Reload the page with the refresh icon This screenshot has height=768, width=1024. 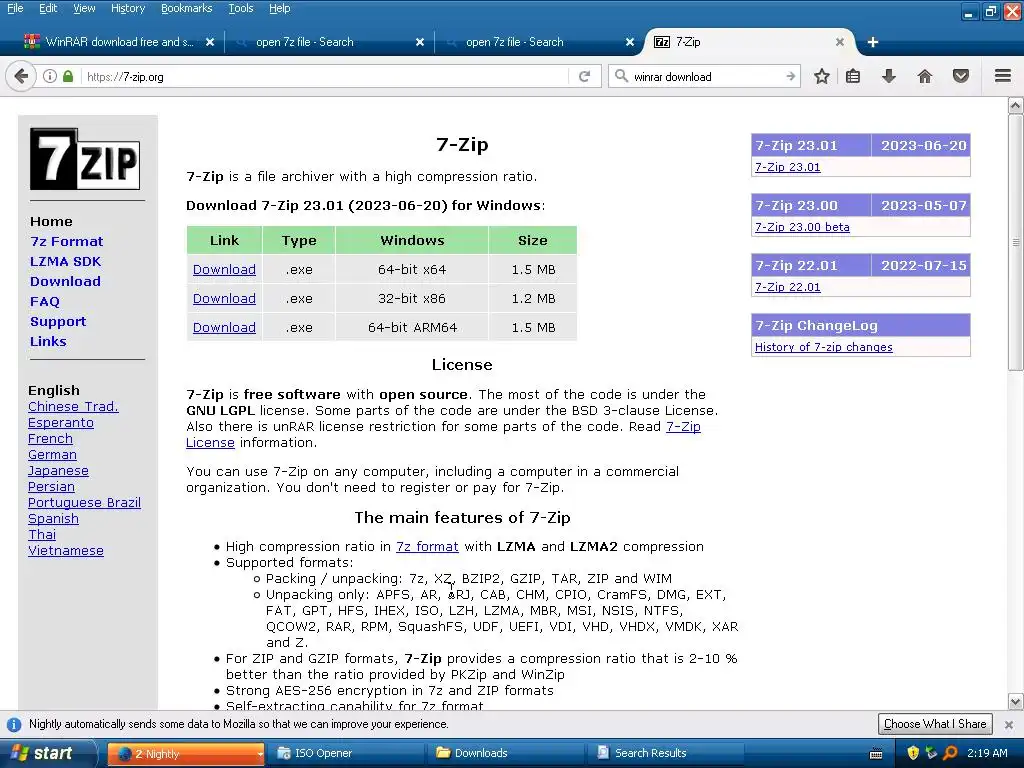[x=584, y=76]
